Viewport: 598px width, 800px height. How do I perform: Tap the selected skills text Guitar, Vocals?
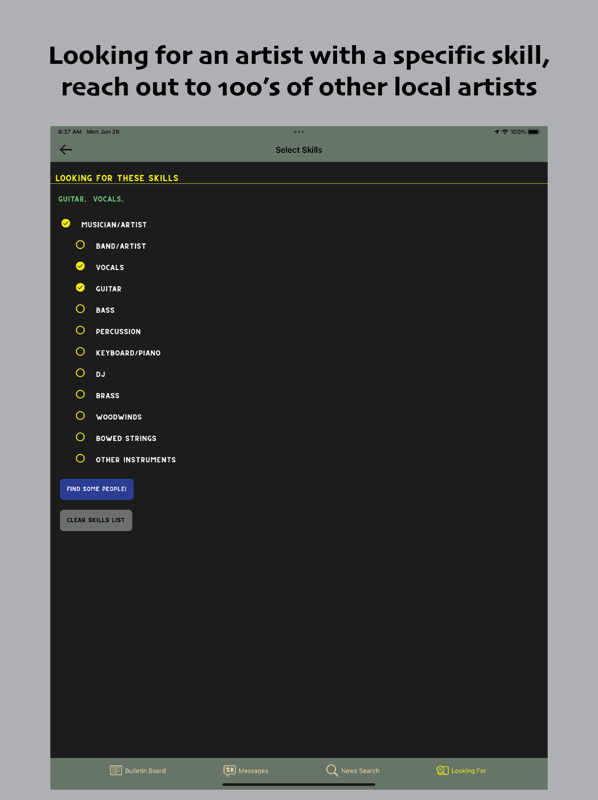91,199
